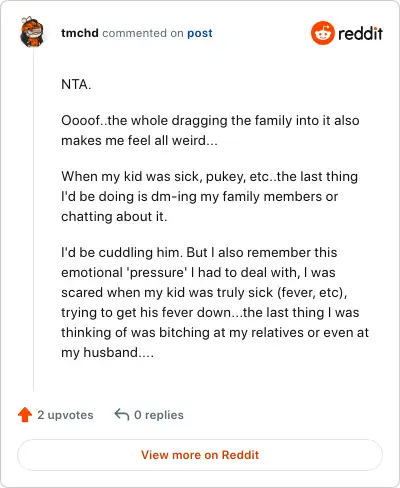Click tmchd's Snoo avatar image

32,32
